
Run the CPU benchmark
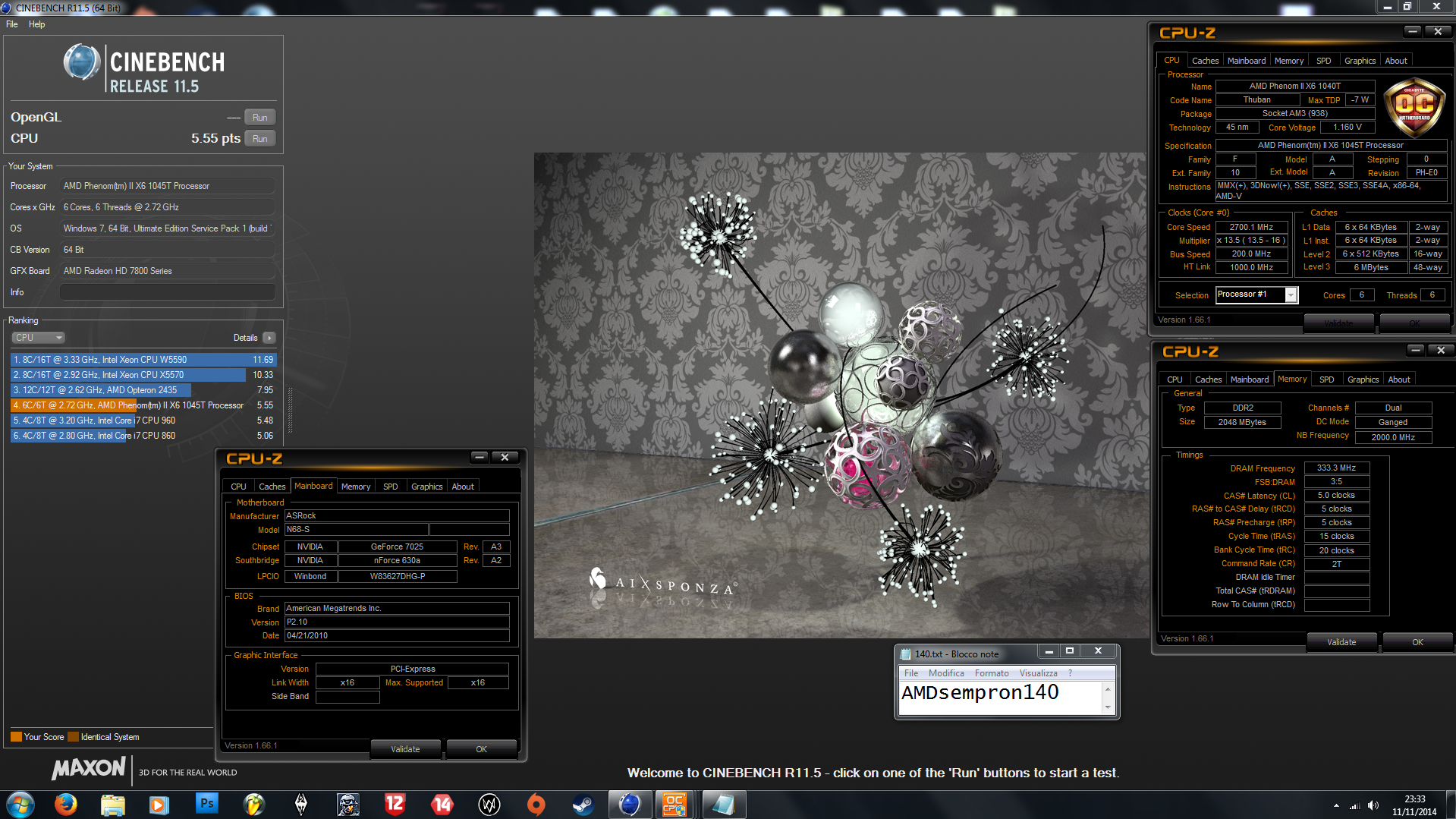coord(259,139)
